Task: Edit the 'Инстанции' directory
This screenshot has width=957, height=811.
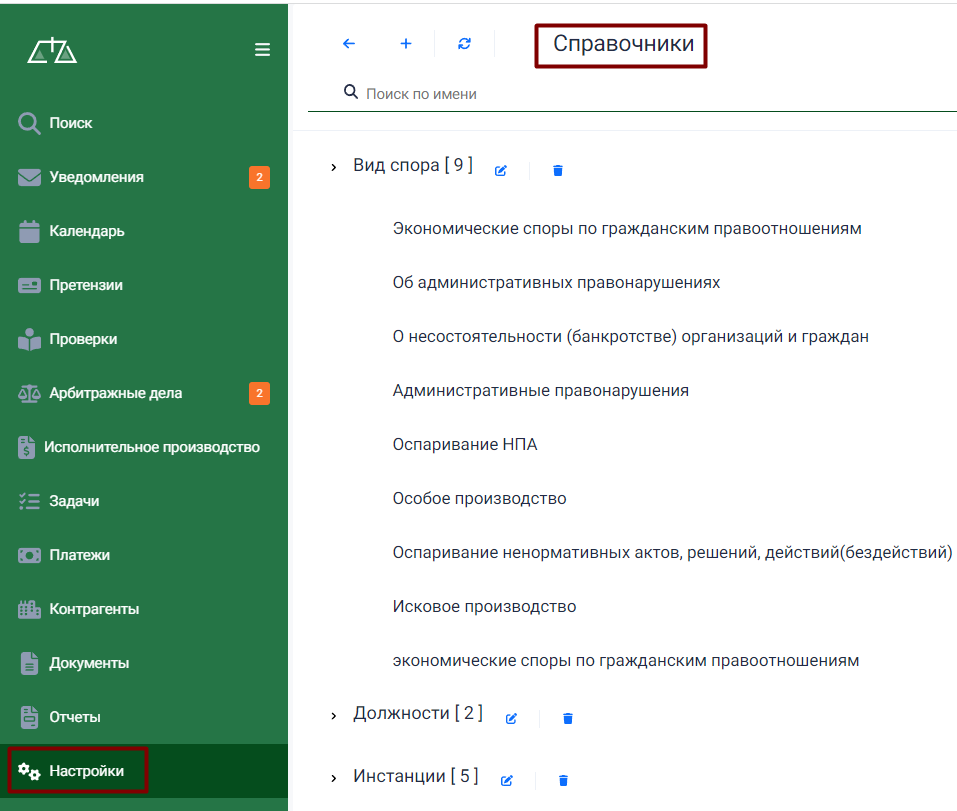Action: click(x=507, y=781)
